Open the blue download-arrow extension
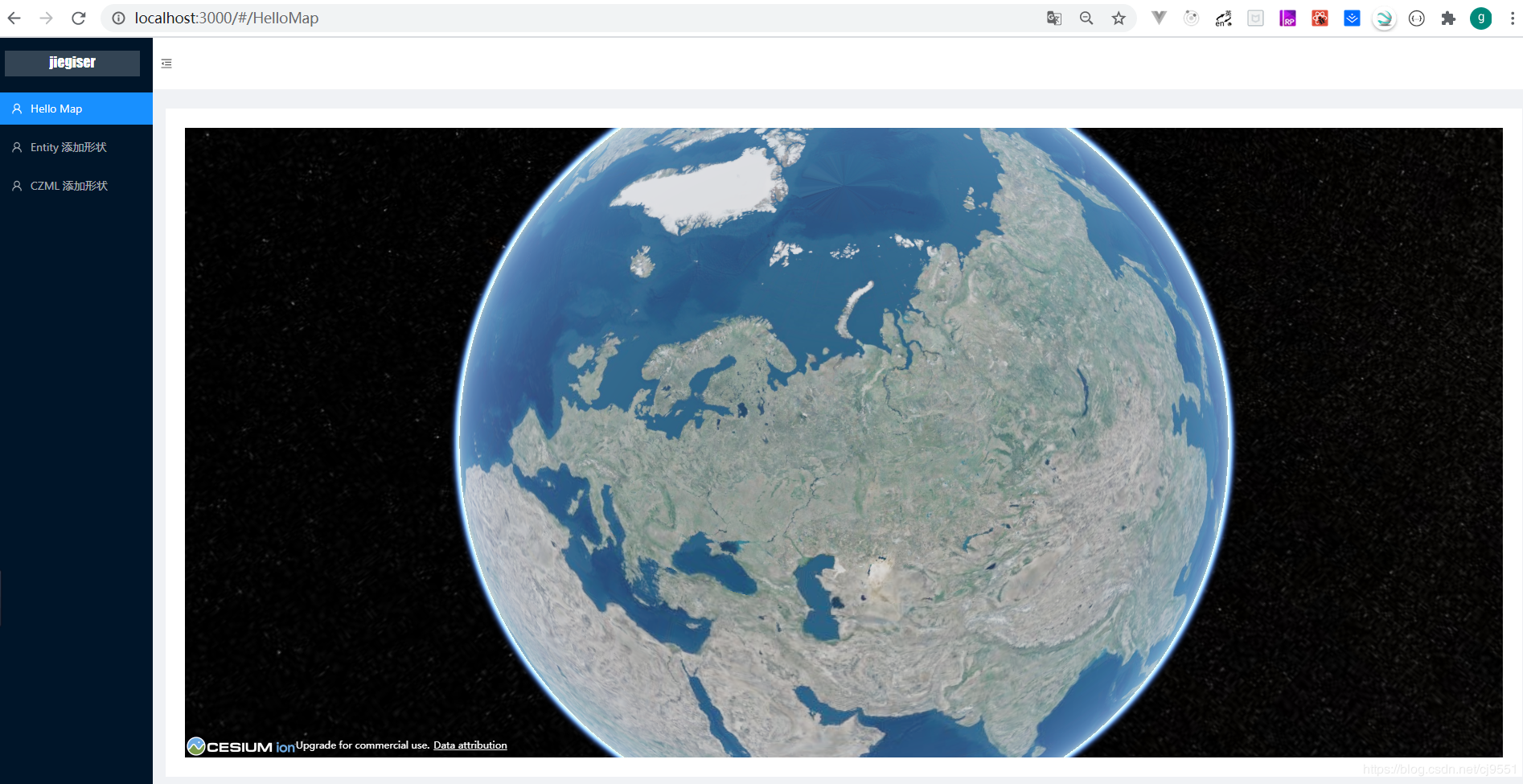1523x784 pixels. (x=1352, y=18)
